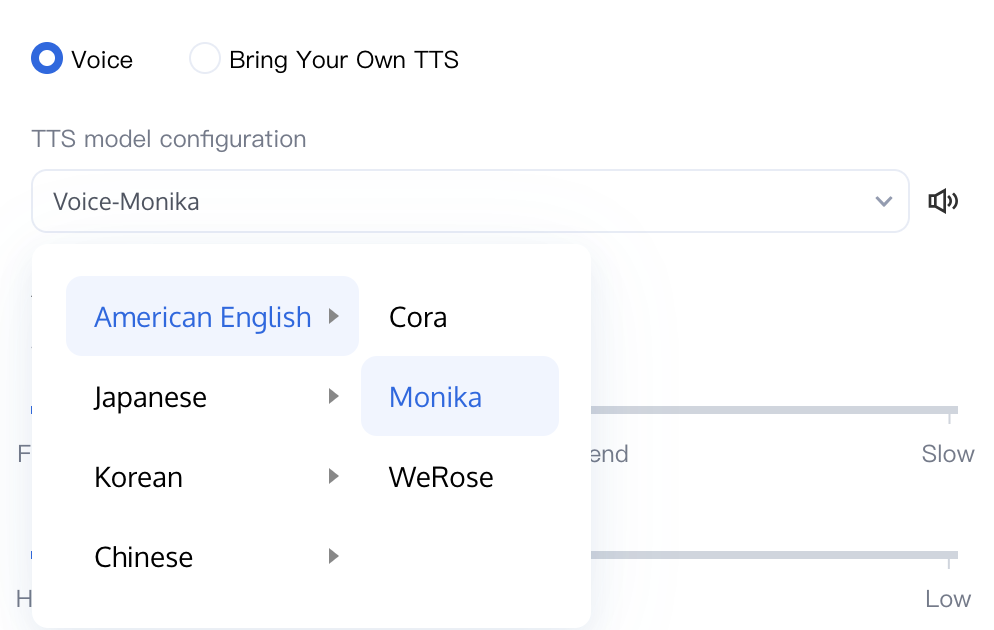
Task: Pick the Cora voice
Action: click(418, 317)
